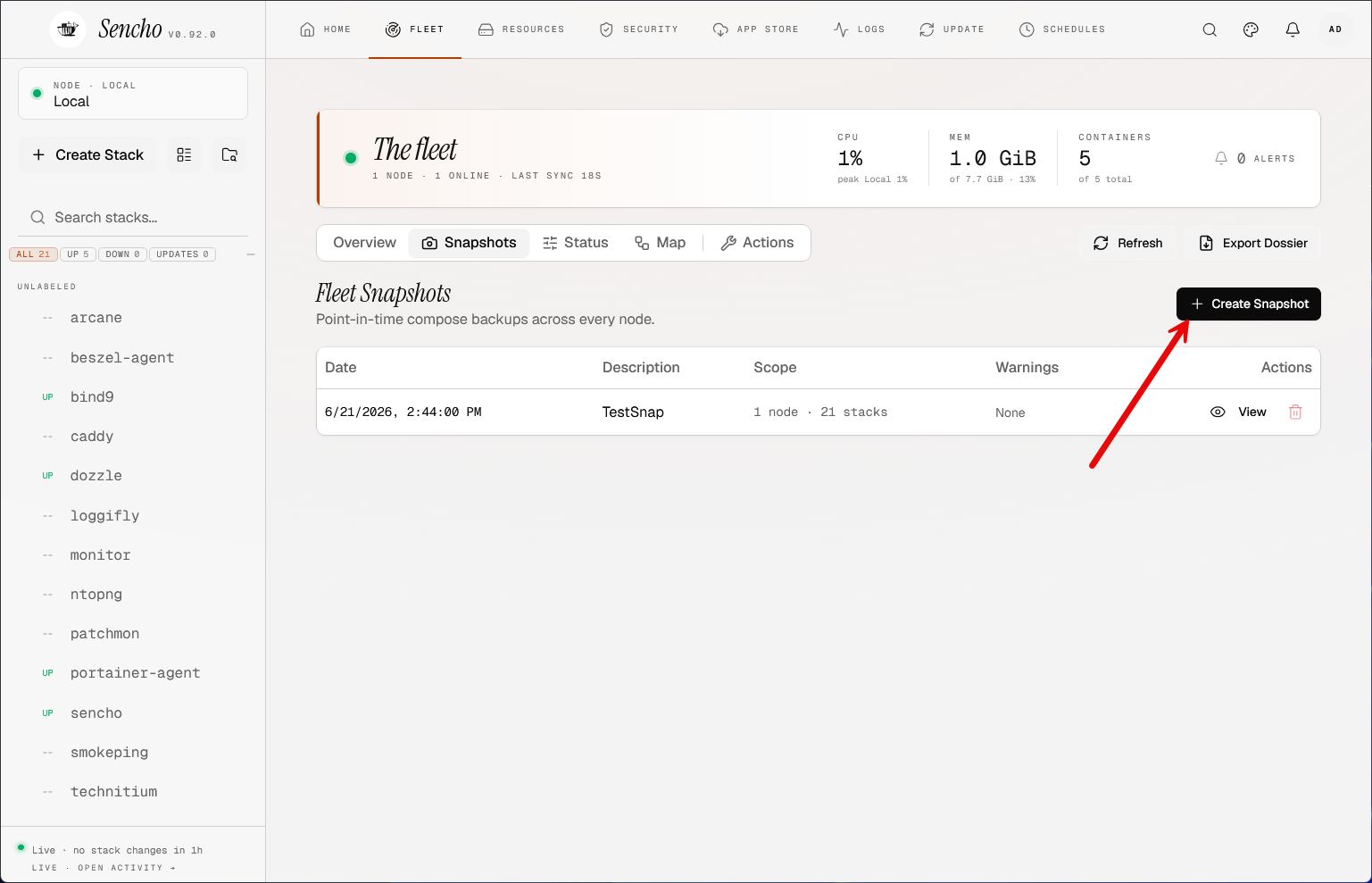Focus the Search stacks field
The image size is (1372, 883).
133,217
